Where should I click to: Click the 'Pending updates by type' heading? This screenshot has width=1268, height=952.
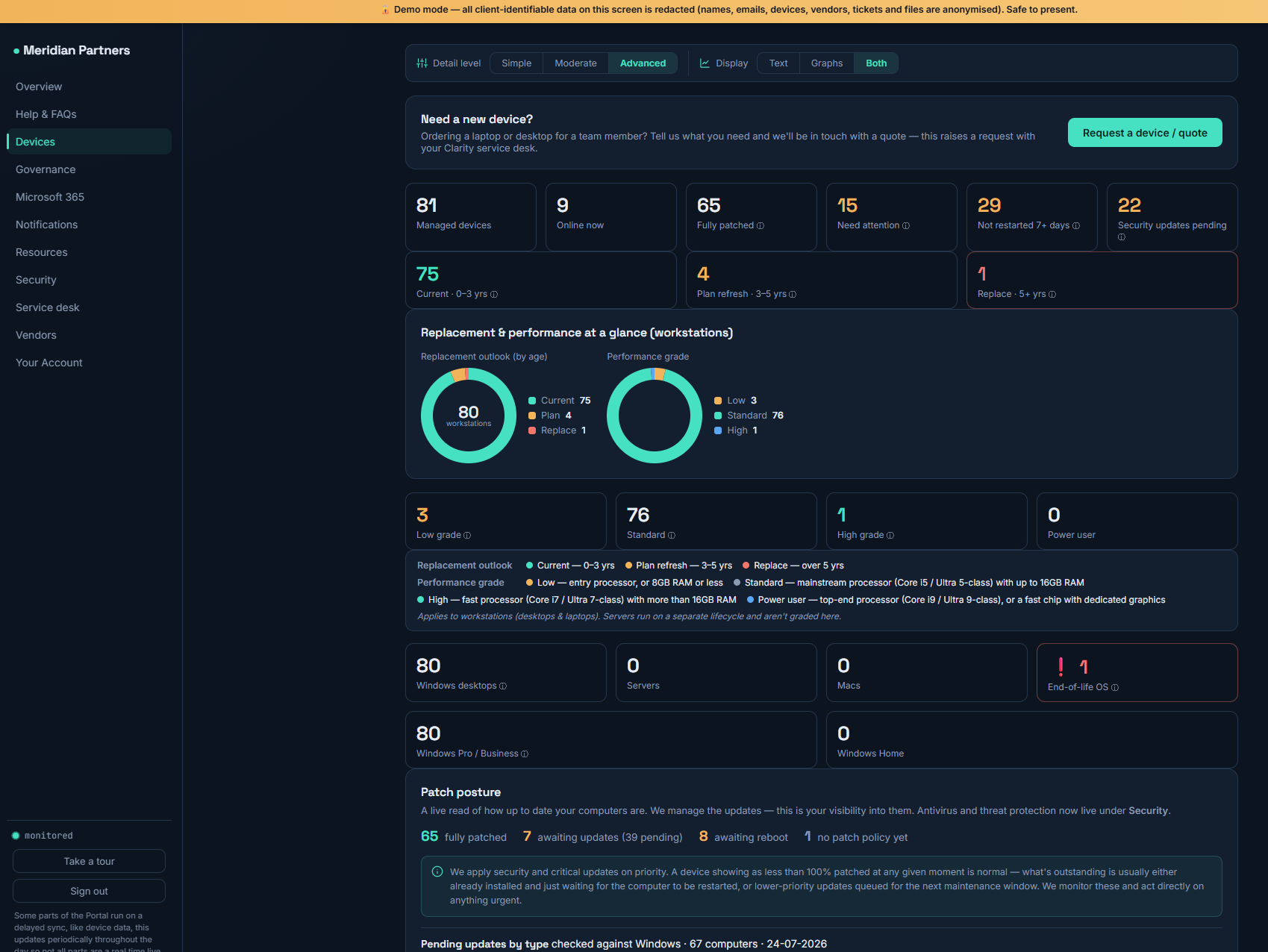tap(484, 945)
